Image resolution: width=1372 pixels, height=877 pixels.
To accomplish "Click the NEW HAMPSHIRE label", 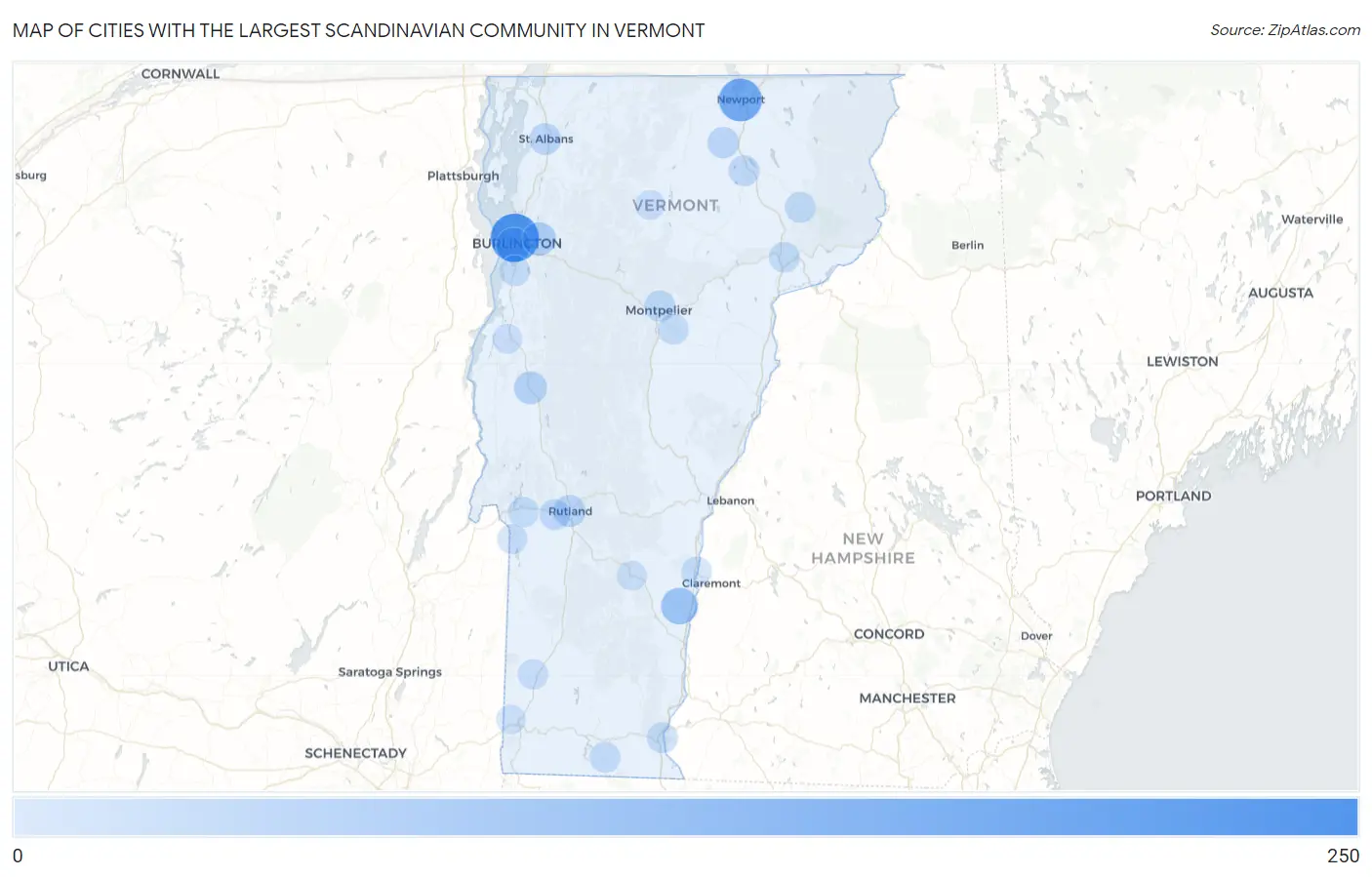I will click(x=863, y=548).
